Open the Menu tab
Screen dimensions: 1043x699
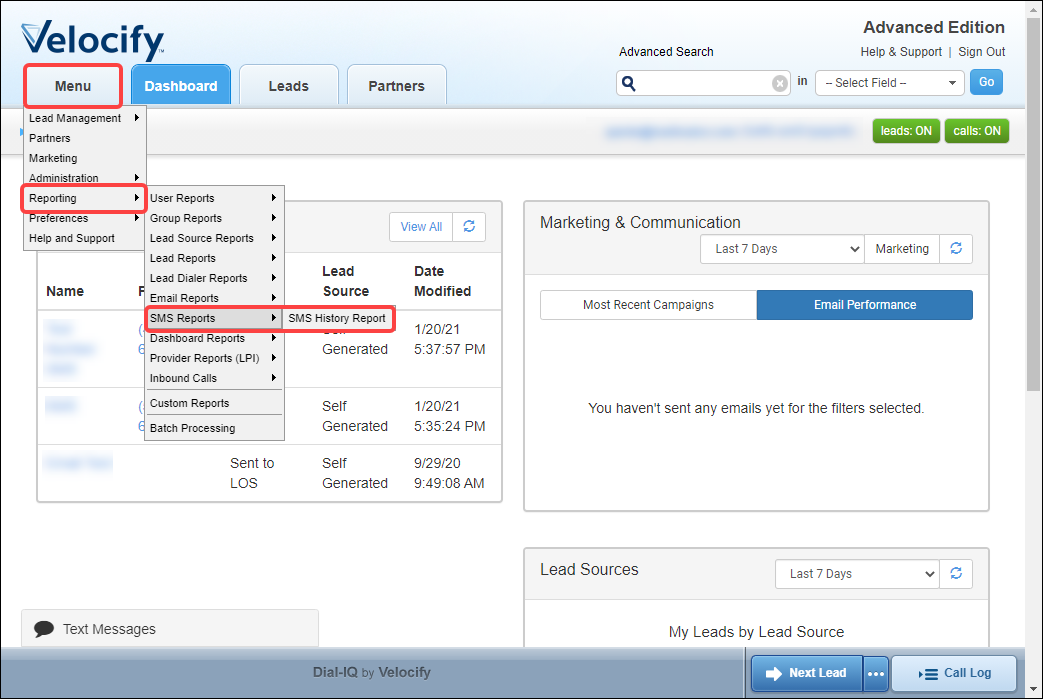point(73,86)
